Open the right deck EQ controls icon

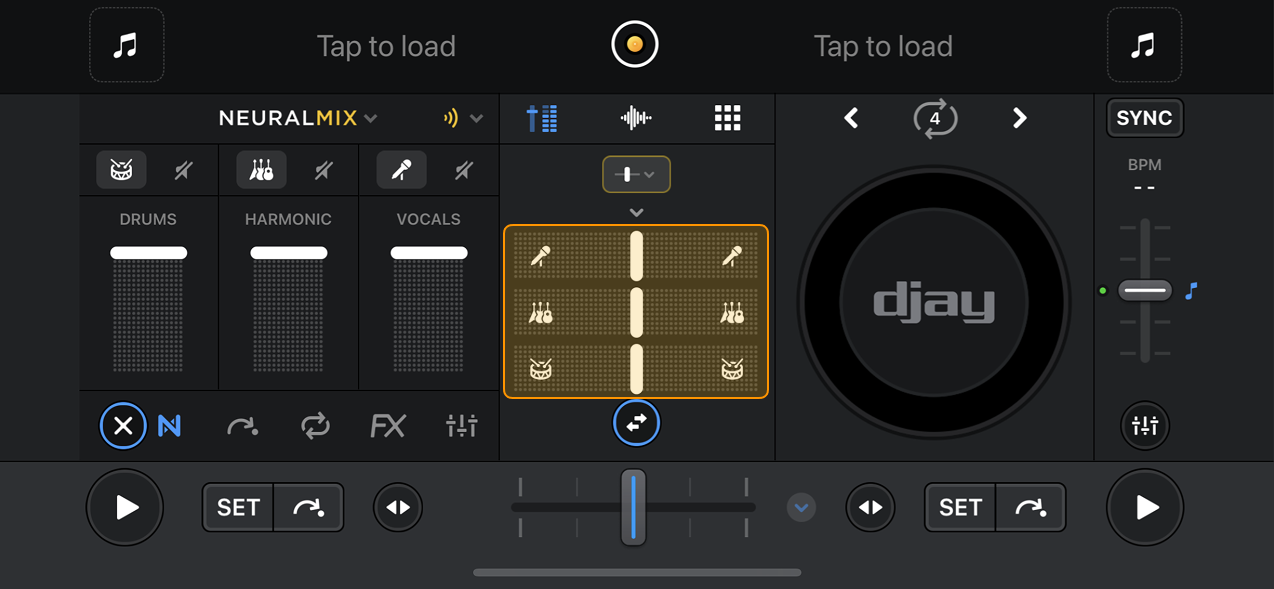[x=1144, y=425]
